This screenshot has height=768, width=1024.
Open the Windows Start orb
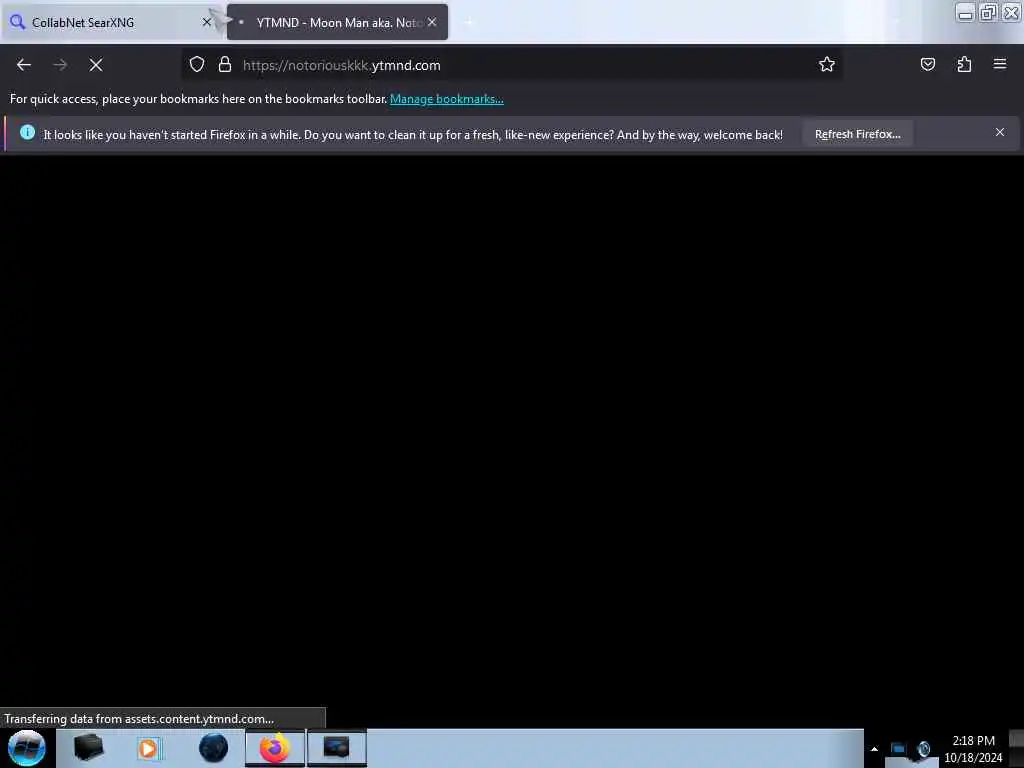(x=27, y=748)
